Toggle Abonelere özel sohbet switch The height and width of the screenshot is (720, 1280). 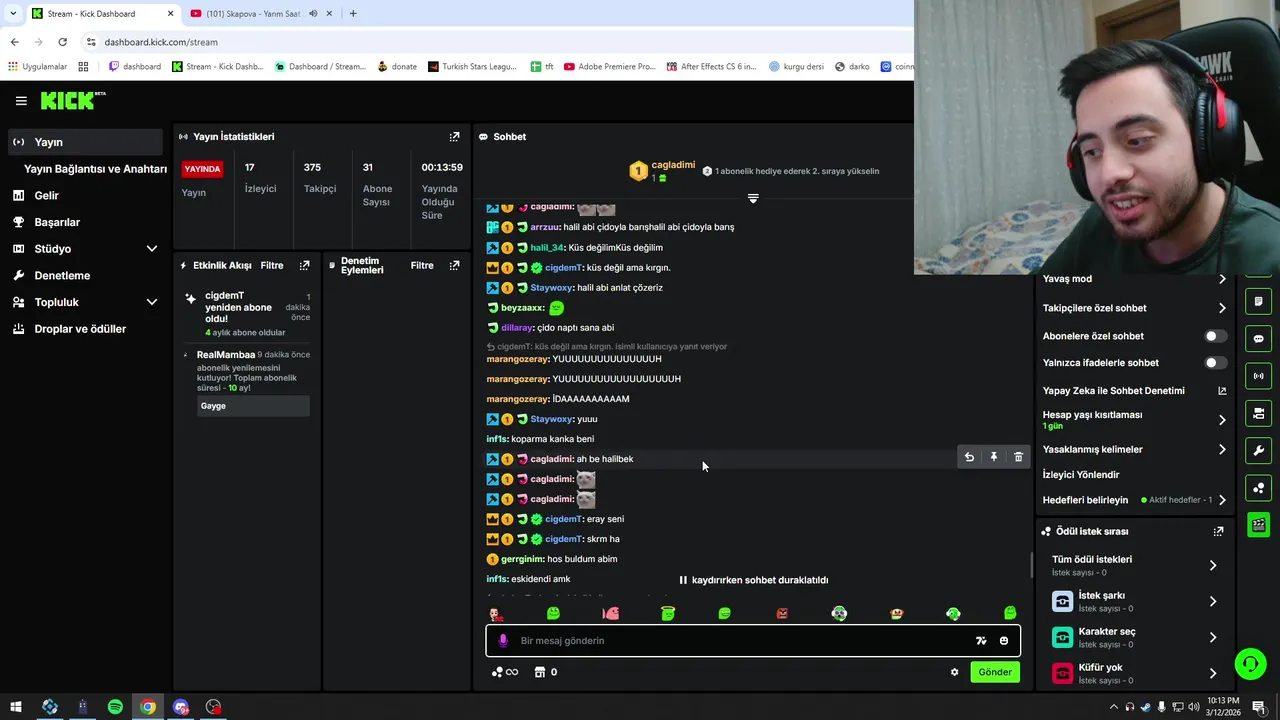[x=1216, y=336]
